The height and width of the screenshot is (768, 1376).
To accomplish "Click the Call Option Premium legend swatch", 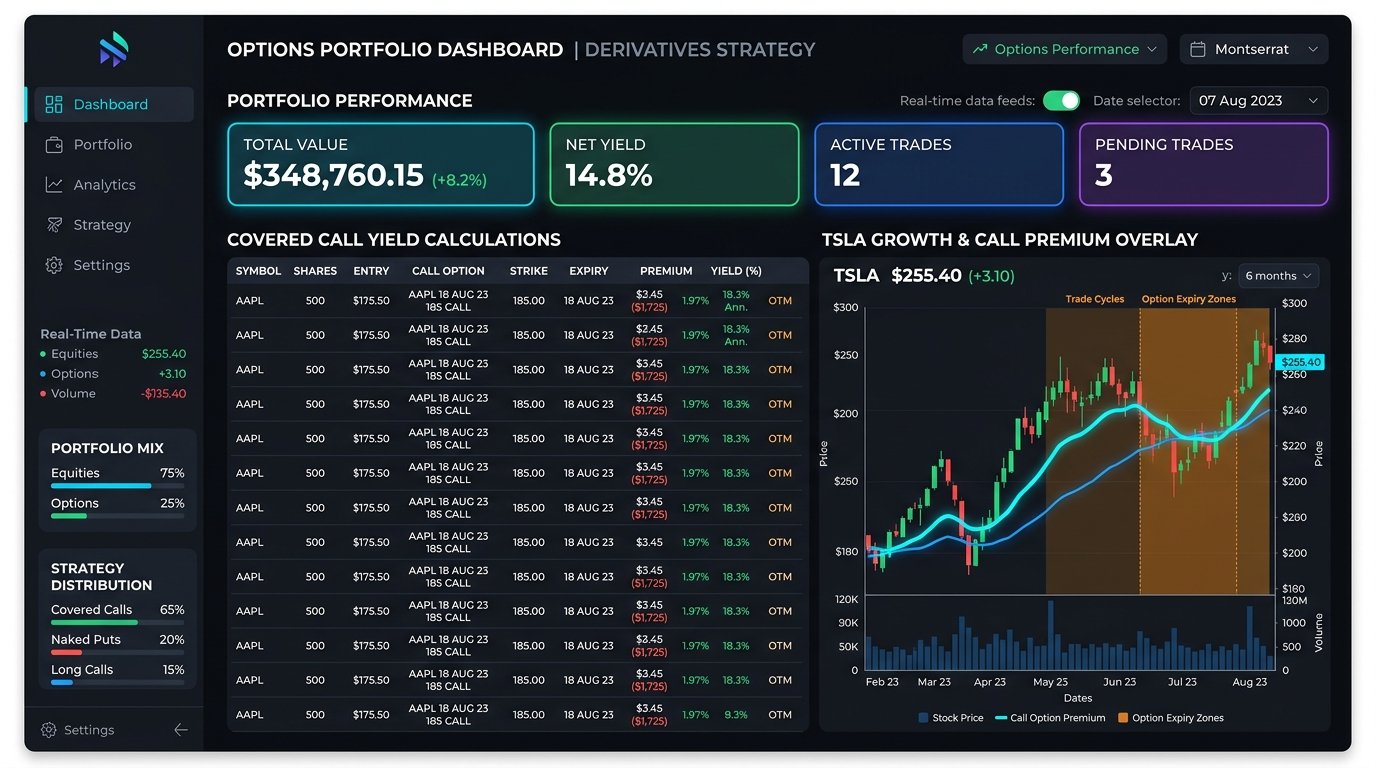I will coord(1001,718).
